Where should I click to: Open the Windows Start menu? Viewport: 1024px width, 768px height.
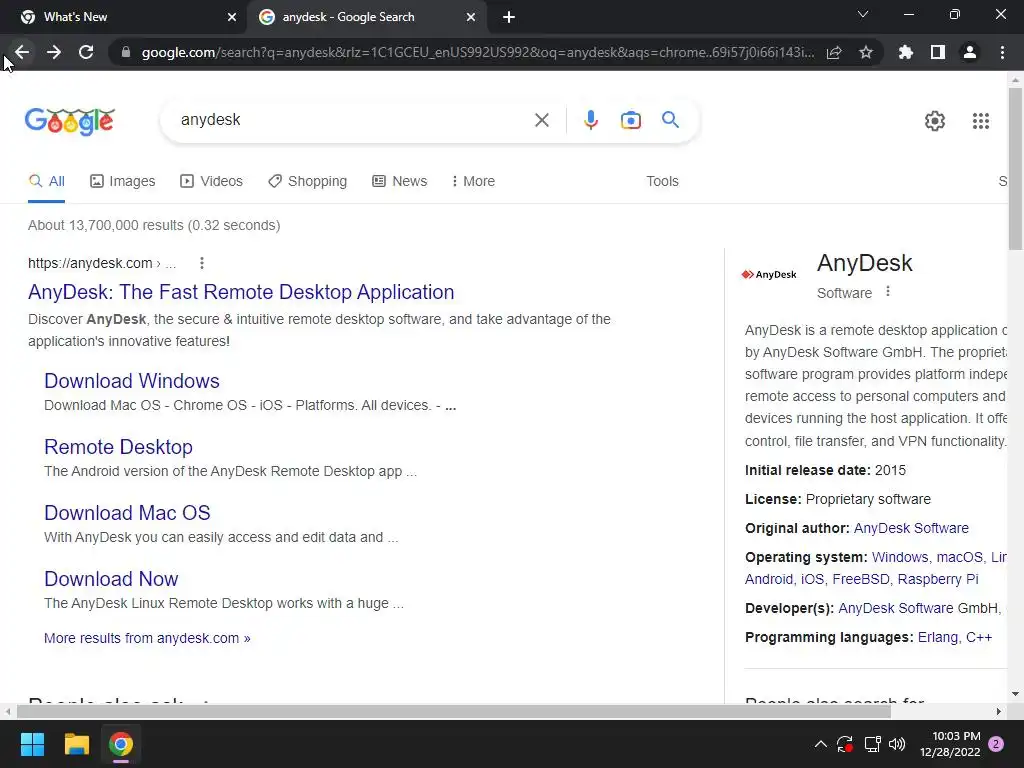[x=32, y=744]
